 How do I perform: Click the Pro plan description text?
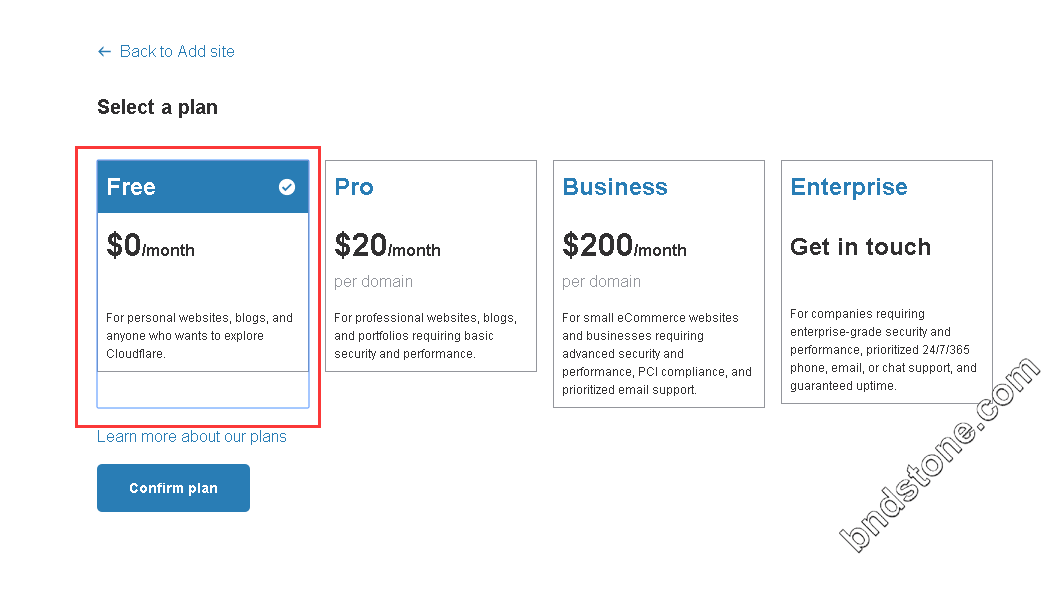[425, 336]
